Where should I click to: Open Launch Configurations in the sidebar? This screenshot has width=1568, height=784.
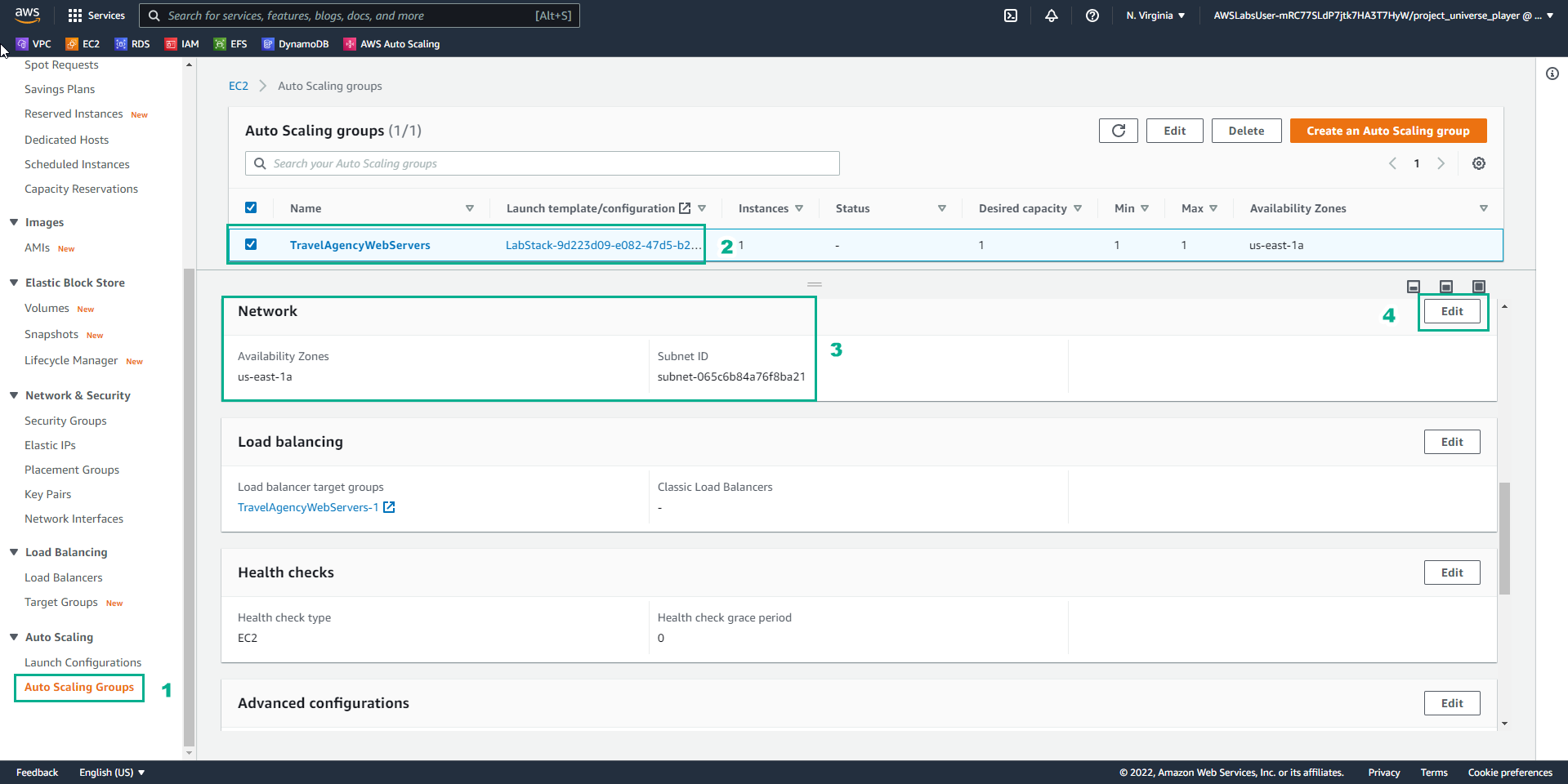tap(83, 662)
